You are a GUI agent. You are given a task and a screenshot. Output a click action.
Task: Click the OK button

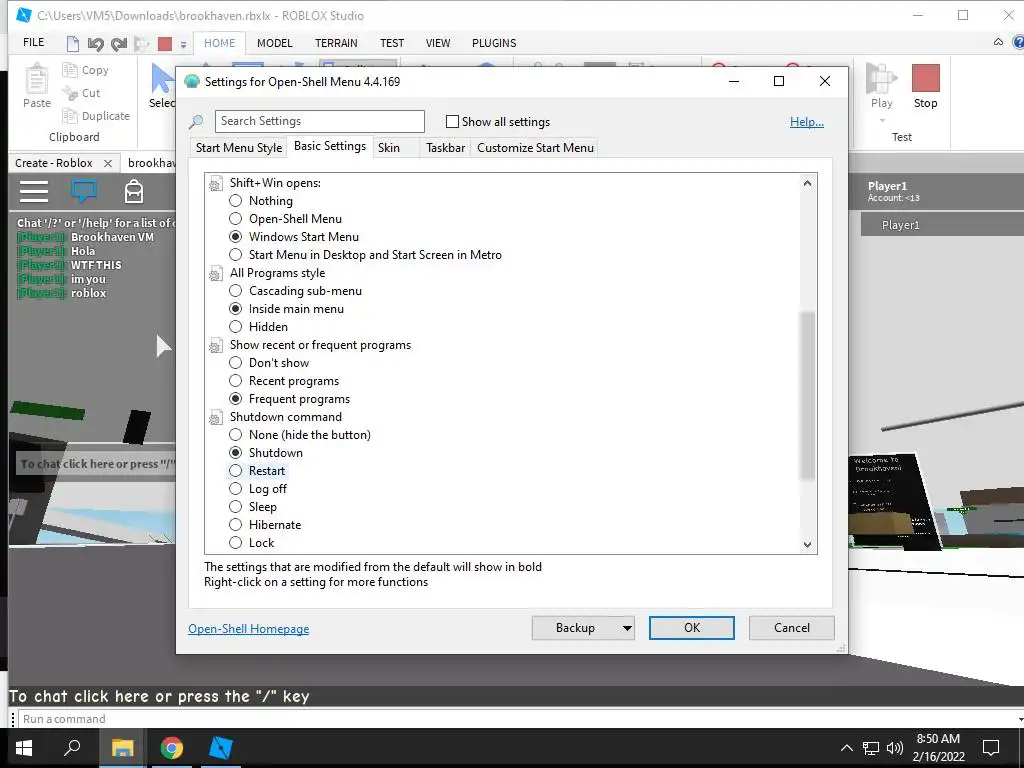[692, 628]
